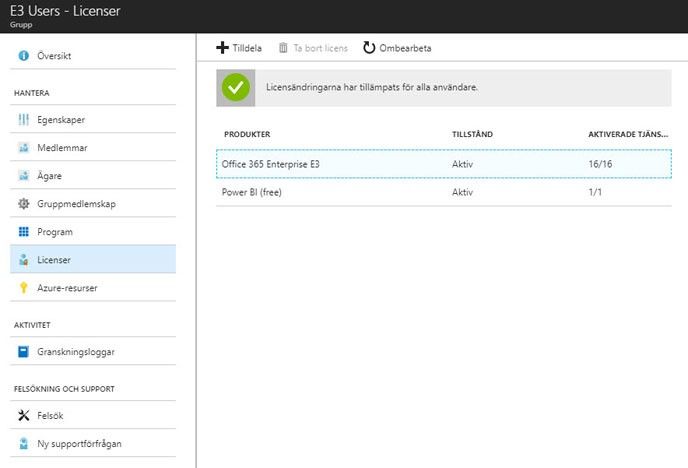The height and width of the screenshot is (468, 688).
Task: Click the Program grid icon
Action: click(x=24, y=232)
